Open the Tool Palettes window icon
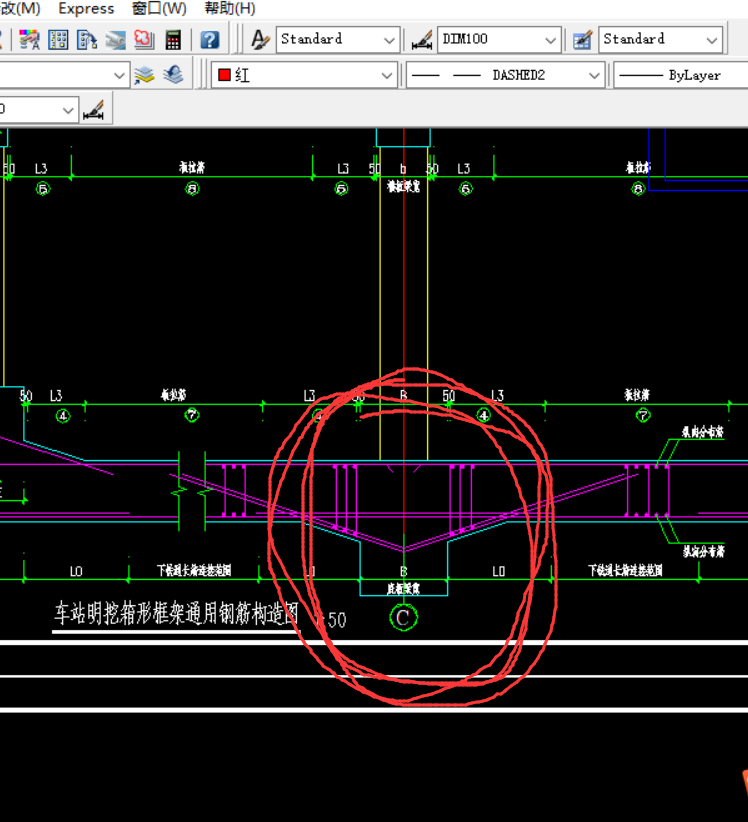748x822 pixels. [x=87, y=40]
